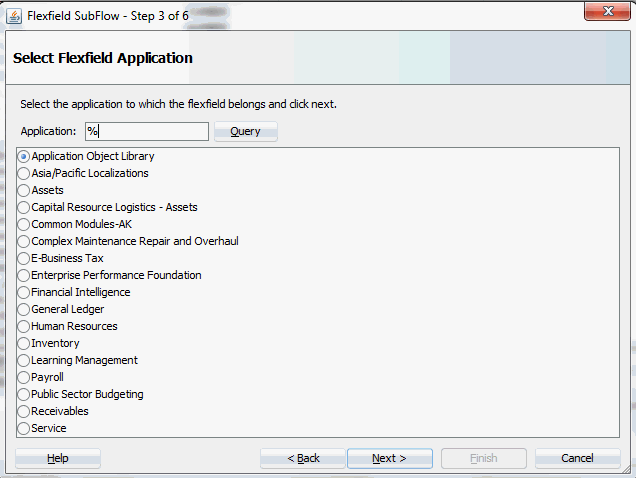Cancel the Flexfield SubFlow wizard
This screenshot has width=636, height=478.
pyautogui.click(x=578, y=459)
